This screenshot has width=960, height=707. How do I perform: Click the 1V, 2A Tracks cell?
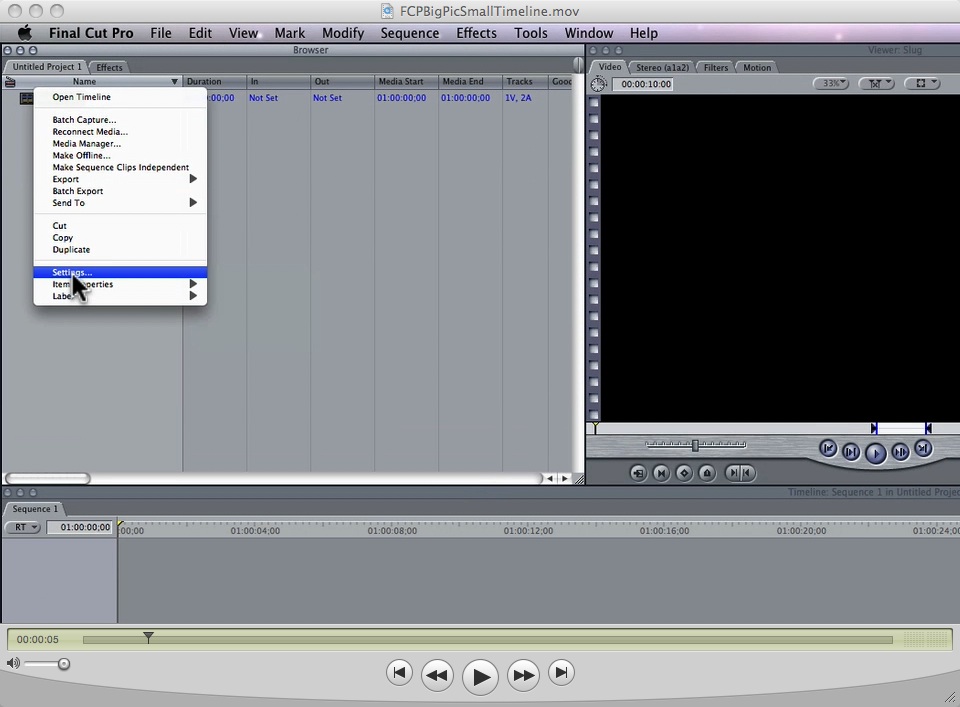(518, 98)
